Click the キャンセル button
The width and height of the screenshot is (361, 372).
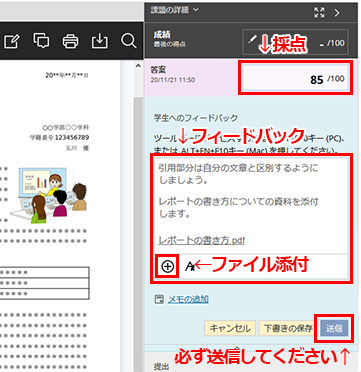230,328
